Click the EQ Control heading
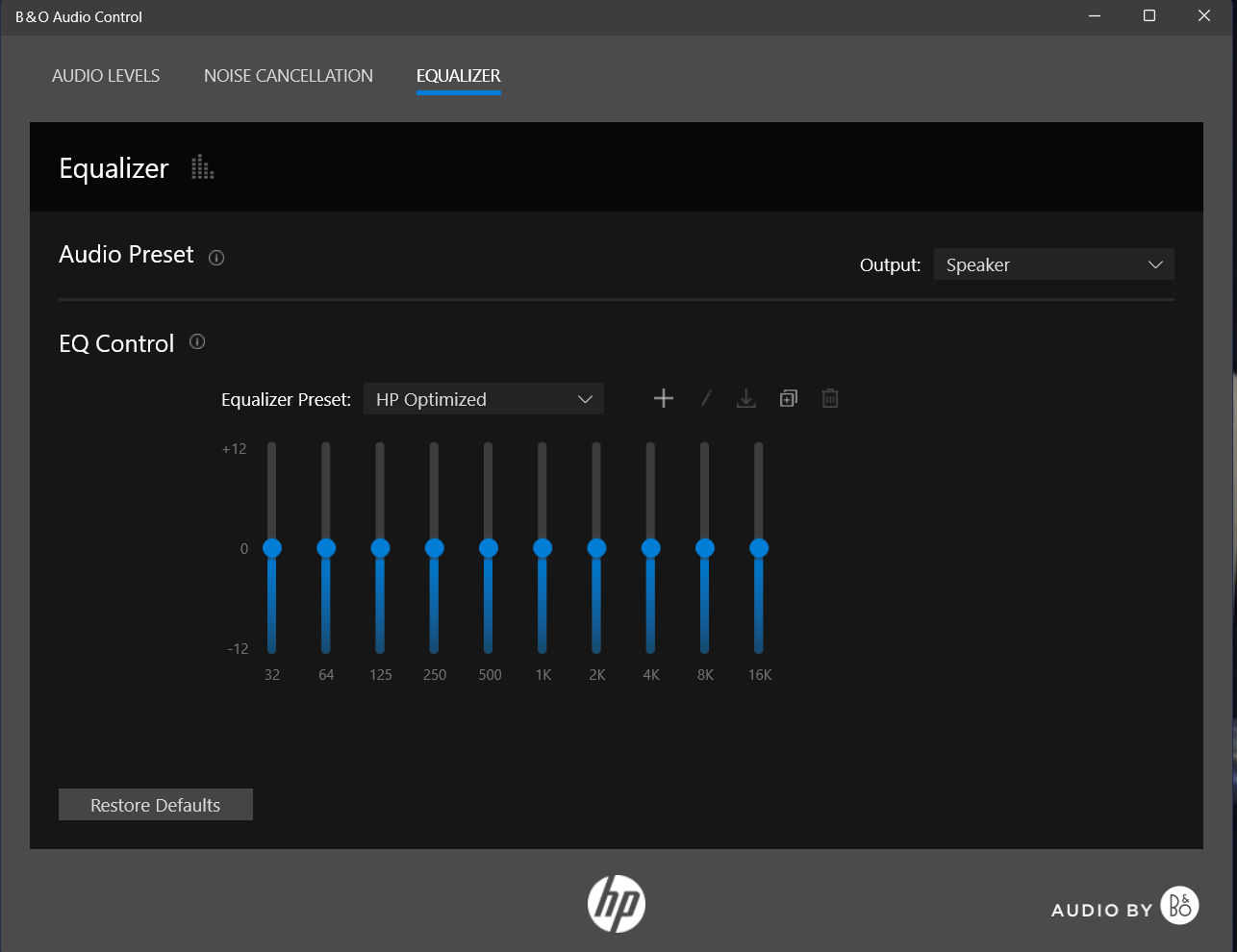1237x952 pixels. pos(116,343)
